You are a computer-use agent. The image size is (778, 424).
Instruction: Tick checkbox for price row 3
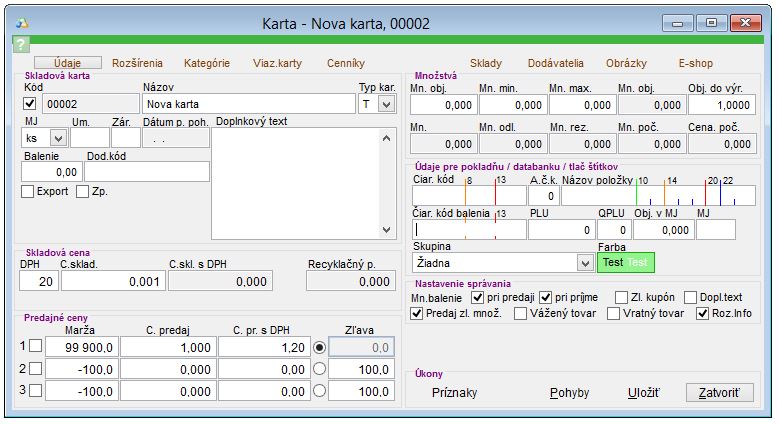35,390
